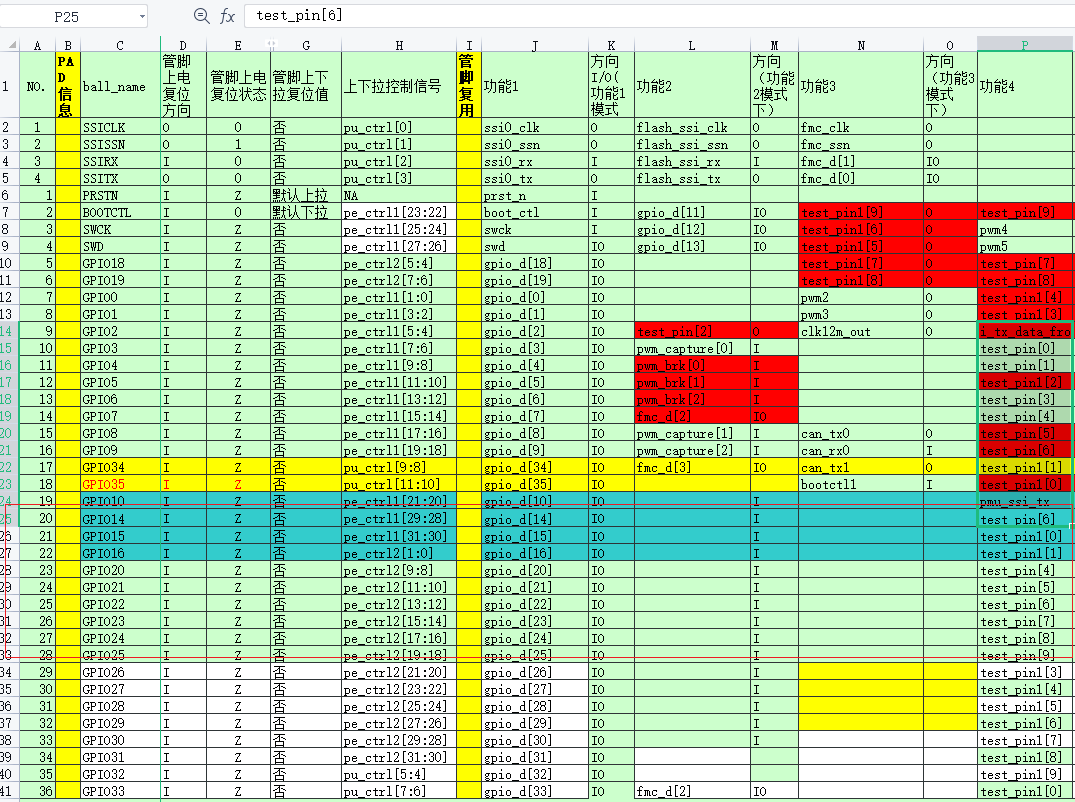Open the insert function fx button
Screen dimensions: 1075x802
pyautogui.click(x=227, y=16)
